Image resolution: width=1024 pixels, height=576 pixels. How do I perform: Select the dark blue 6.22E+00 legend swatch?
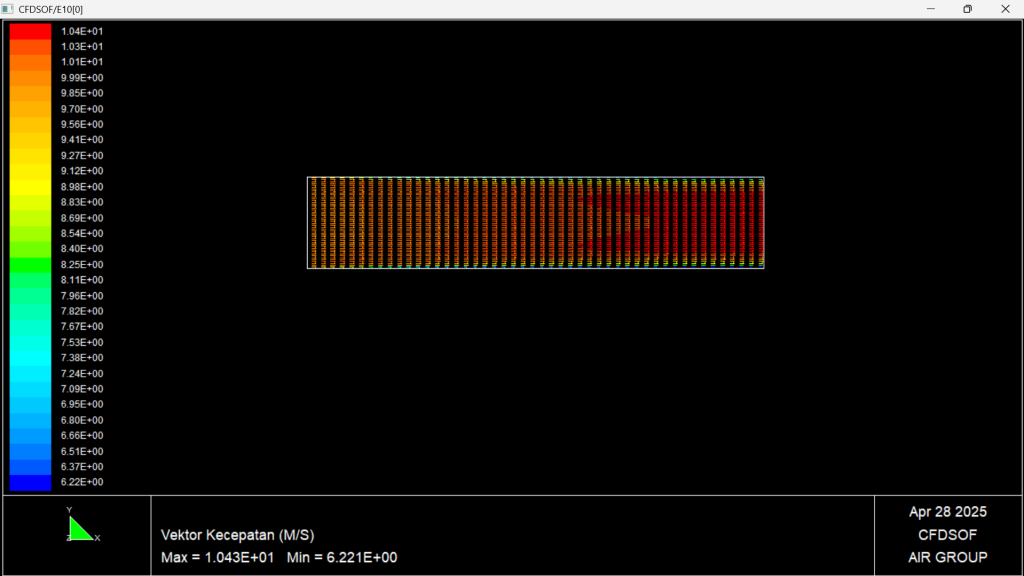(x=30, y=483)
